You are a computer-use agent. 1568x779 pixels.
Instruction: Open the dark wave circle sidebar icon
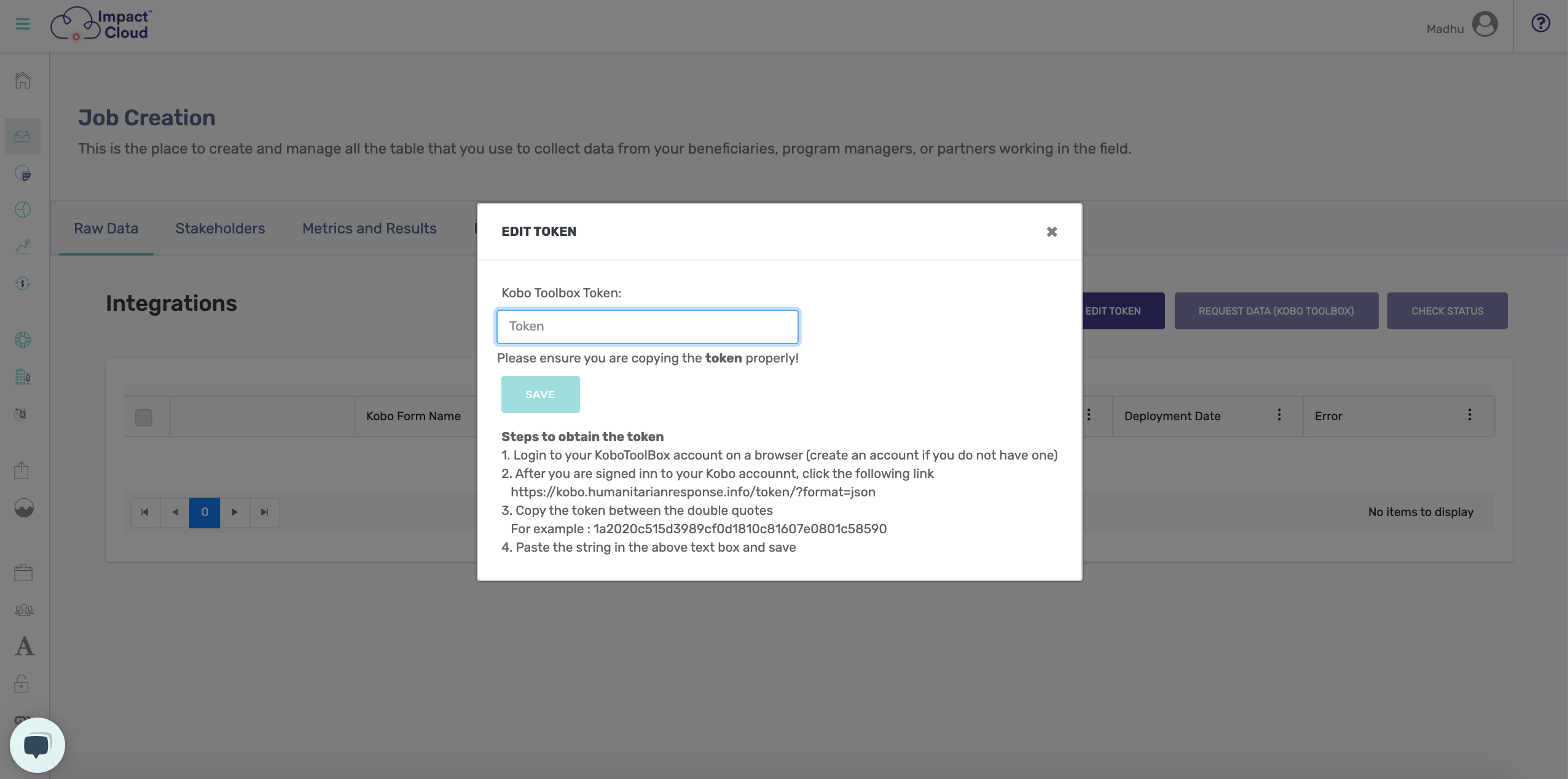24,508
